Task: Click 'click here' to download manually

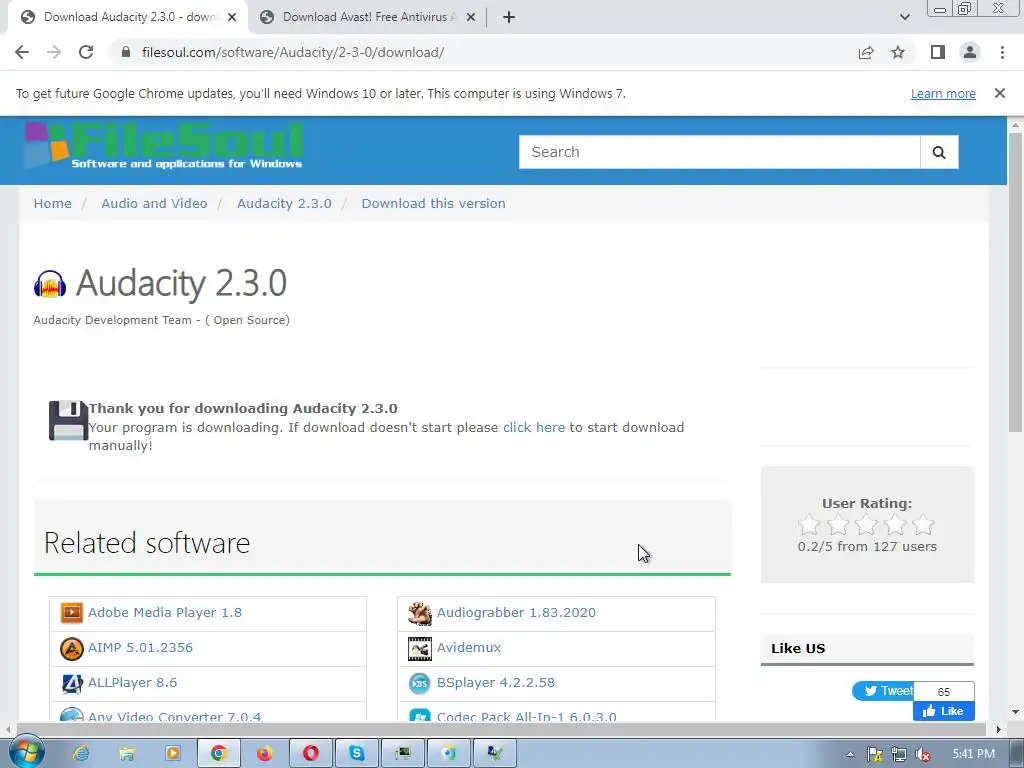Action: tap(534, 427)
